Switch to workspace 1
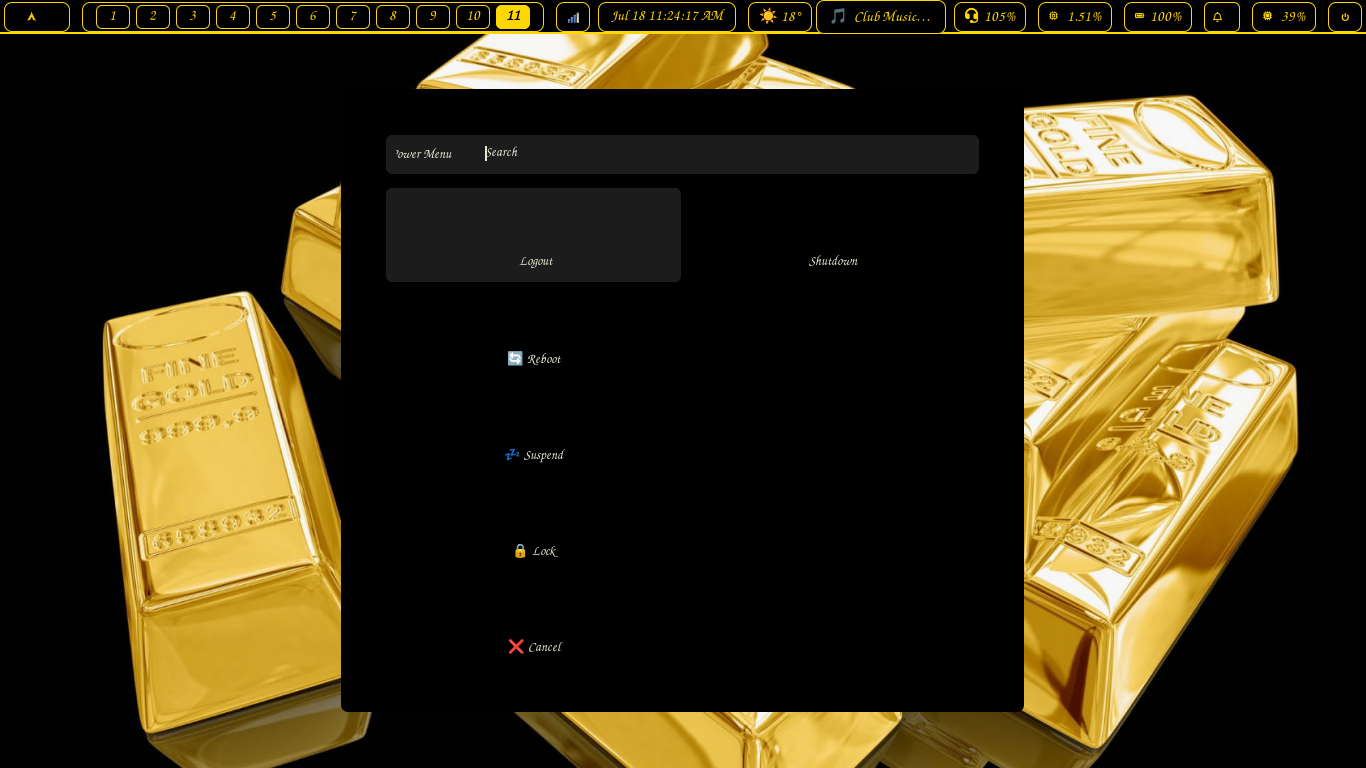The width and height of the screenshot is (1366, 768). click(113, 17)
